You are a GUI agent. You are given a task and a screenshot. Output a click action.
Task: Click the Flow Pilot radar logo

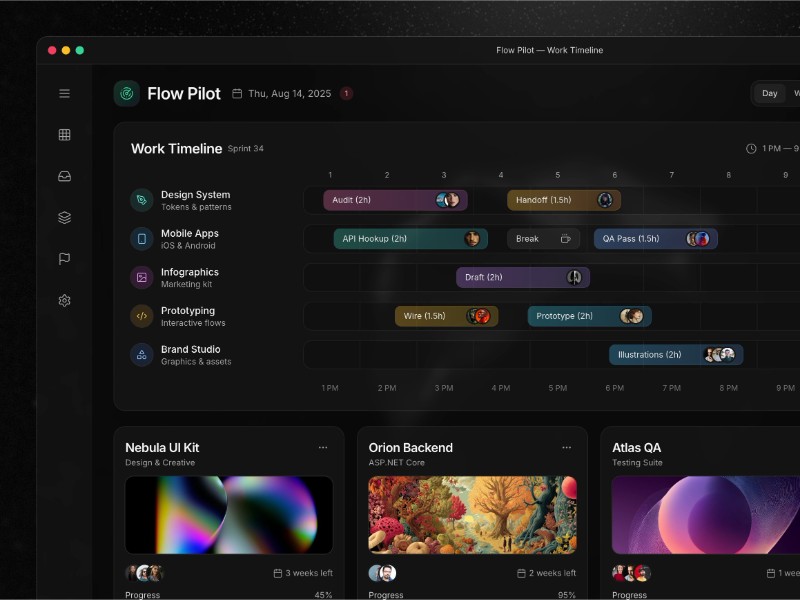pos(127,93)
